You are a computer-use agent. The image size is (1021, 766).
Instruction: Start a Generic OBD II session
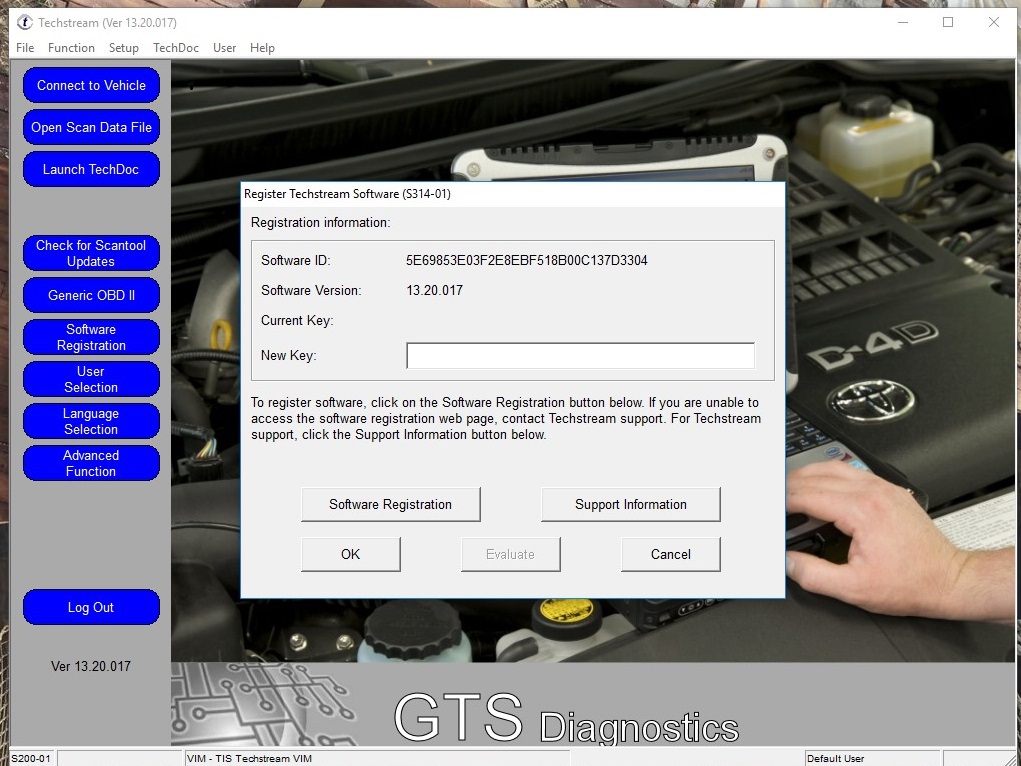(91, 295)
